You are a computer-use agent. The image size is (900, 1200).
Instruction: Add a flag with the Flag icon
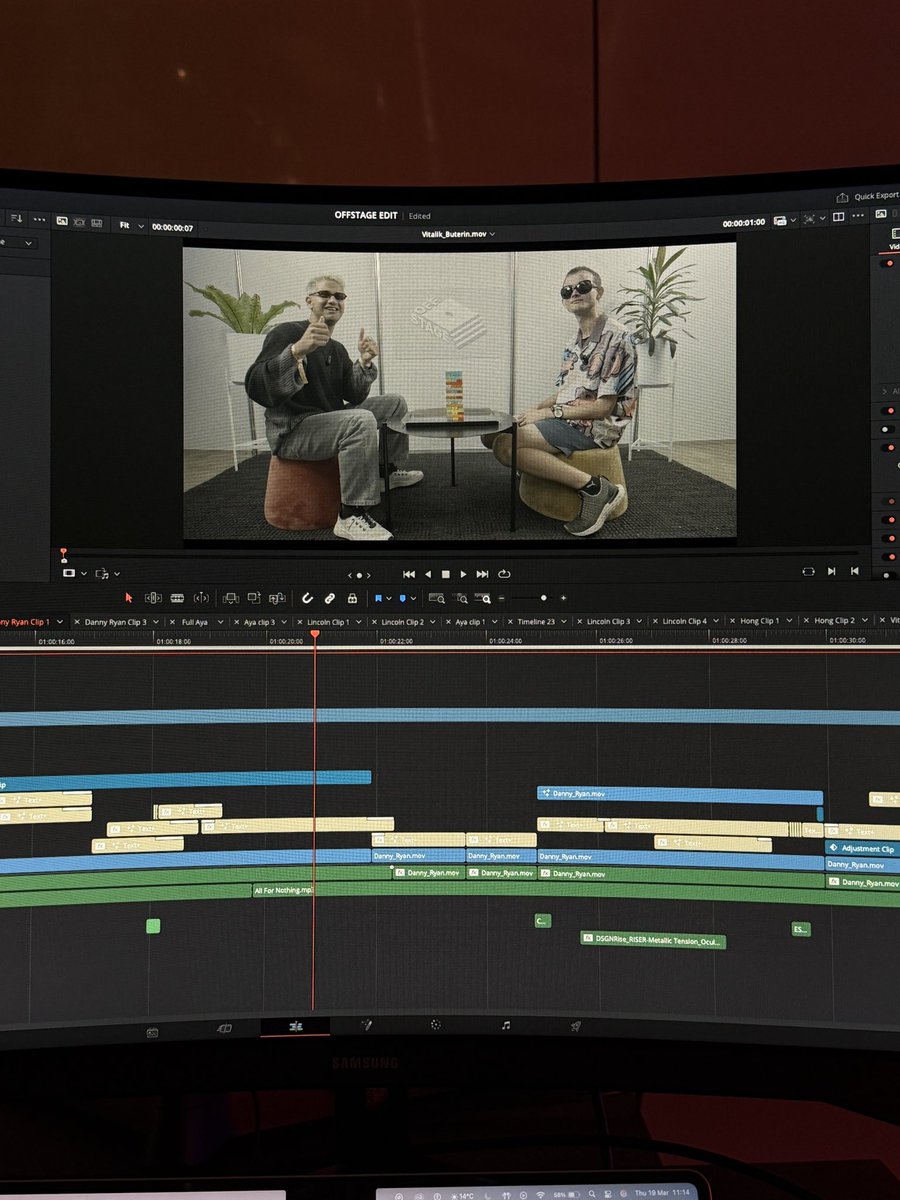(379, 598)
